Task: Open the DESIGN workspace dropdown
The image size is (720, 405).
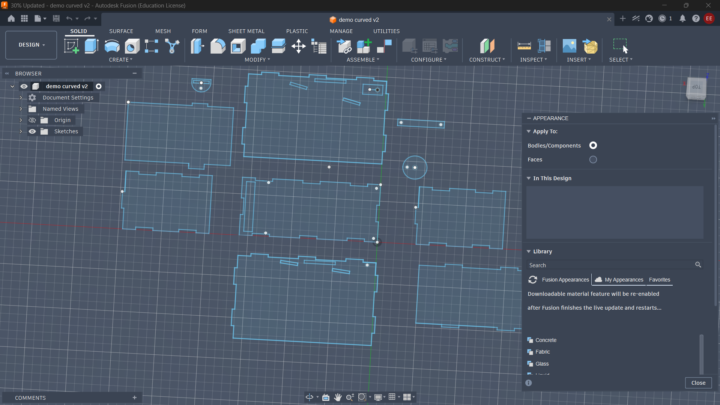Action: [x=31, y=45]
